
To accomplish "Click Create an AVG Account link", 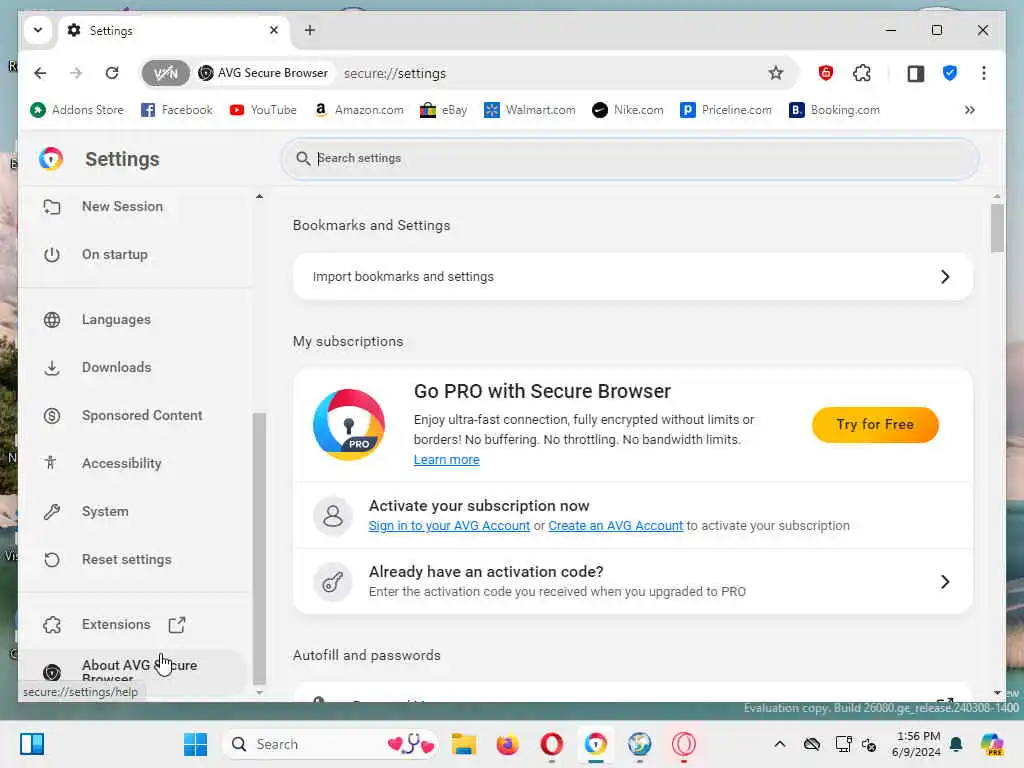I will tap(616, 526).
